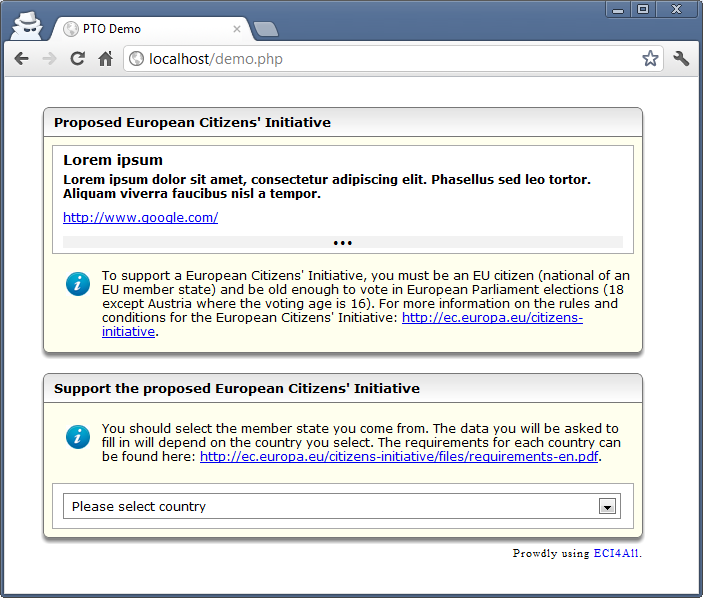Switch to the PTO Demo tab
703x598 pixels.
point(140,29)
